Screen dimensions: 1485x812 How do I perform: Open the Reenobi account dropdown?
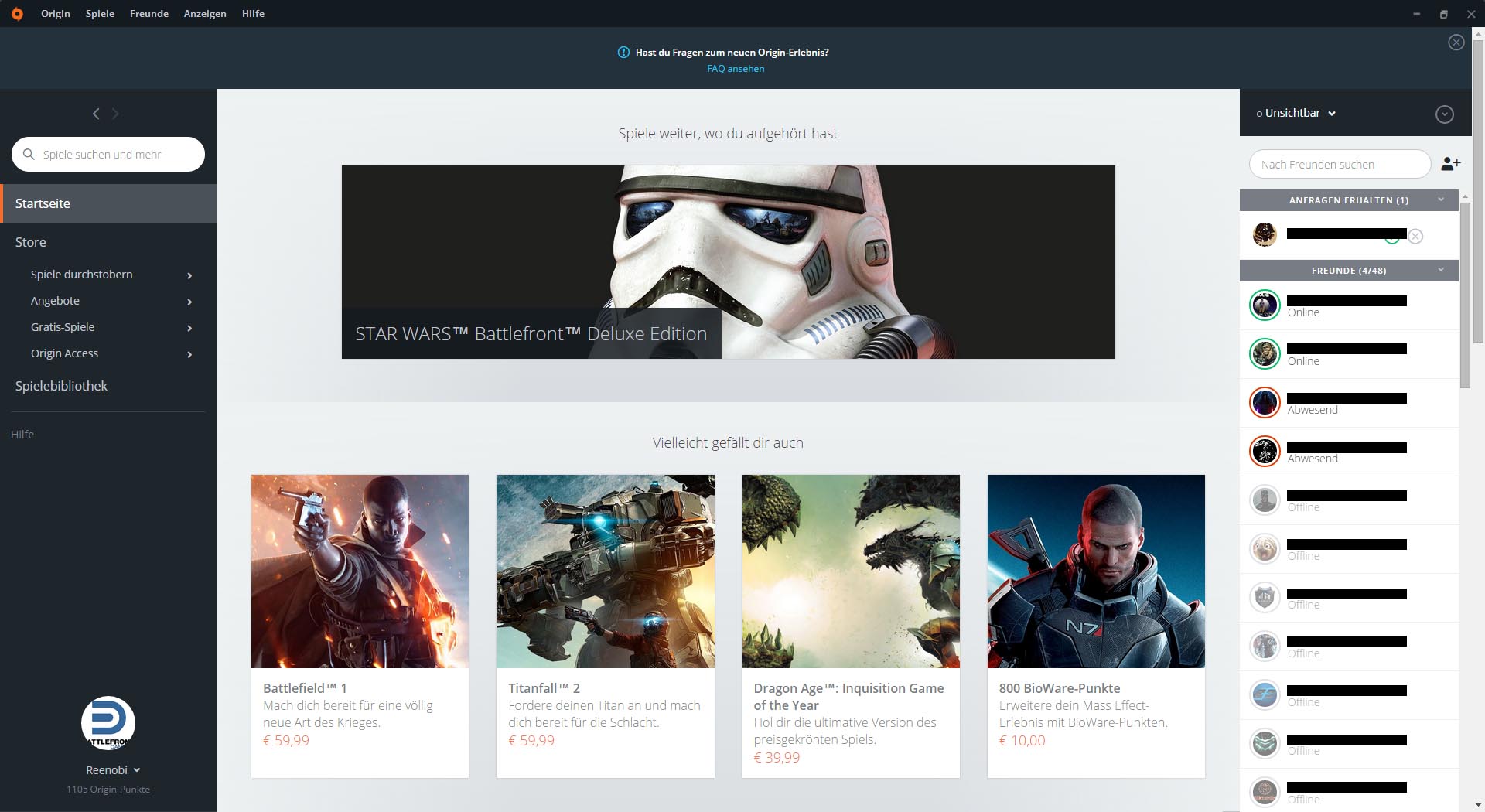(x=113, y=770)
